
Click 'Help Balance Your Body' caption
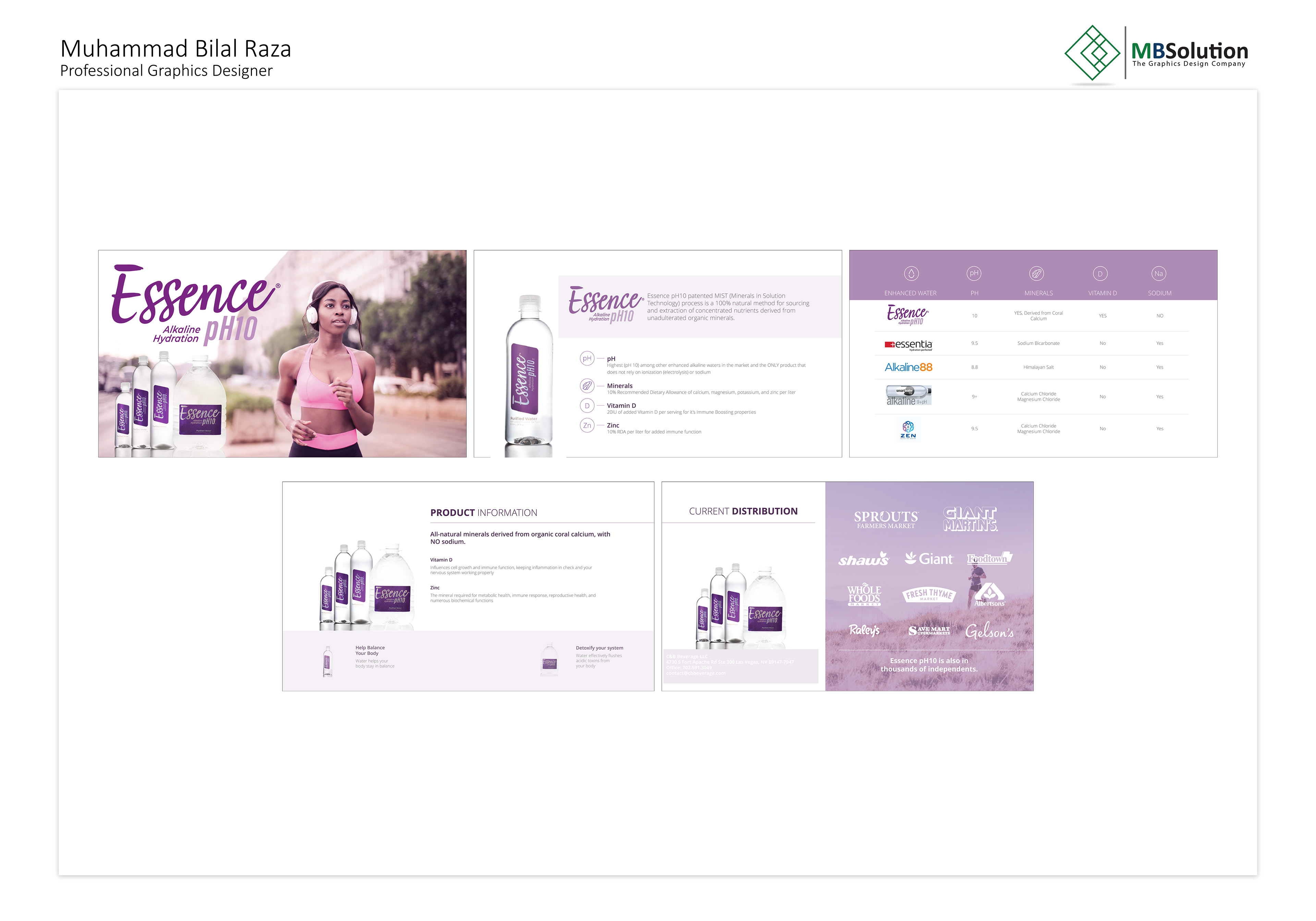[370, 650]
